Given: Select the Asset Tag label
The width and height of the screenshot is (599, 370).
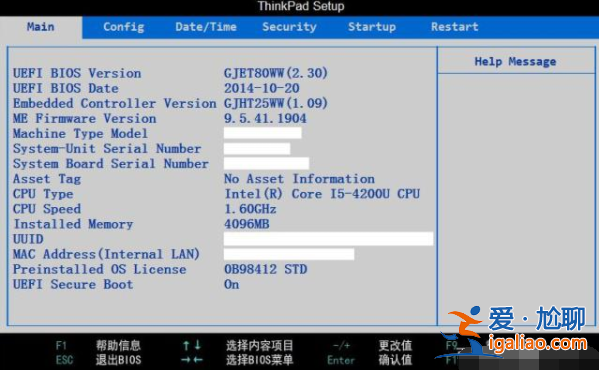Looking at the screenshot, I should [47, 179].
